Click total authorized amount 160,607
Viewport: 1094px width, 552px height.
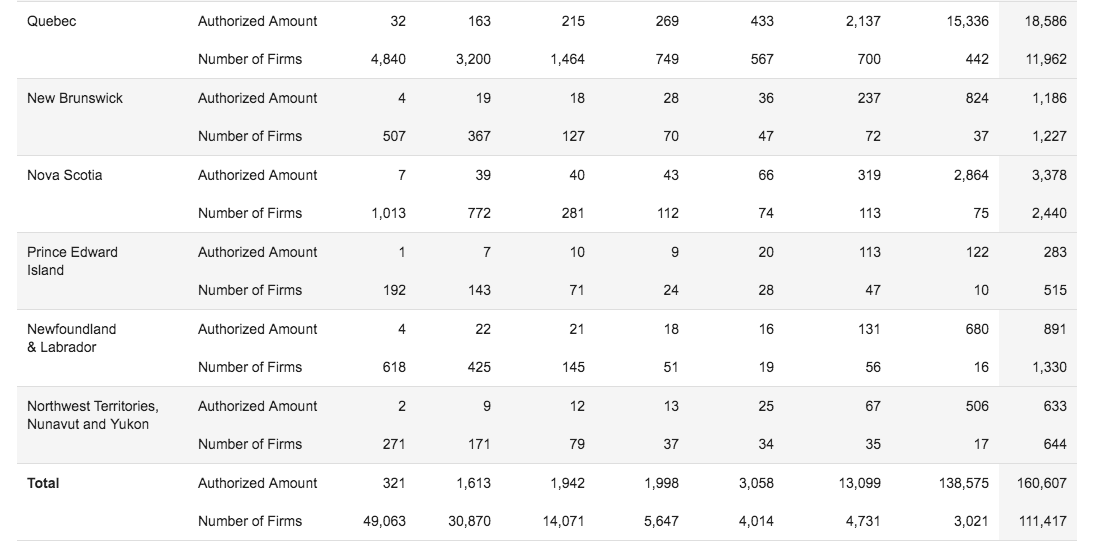click(x=1042, y=483)
